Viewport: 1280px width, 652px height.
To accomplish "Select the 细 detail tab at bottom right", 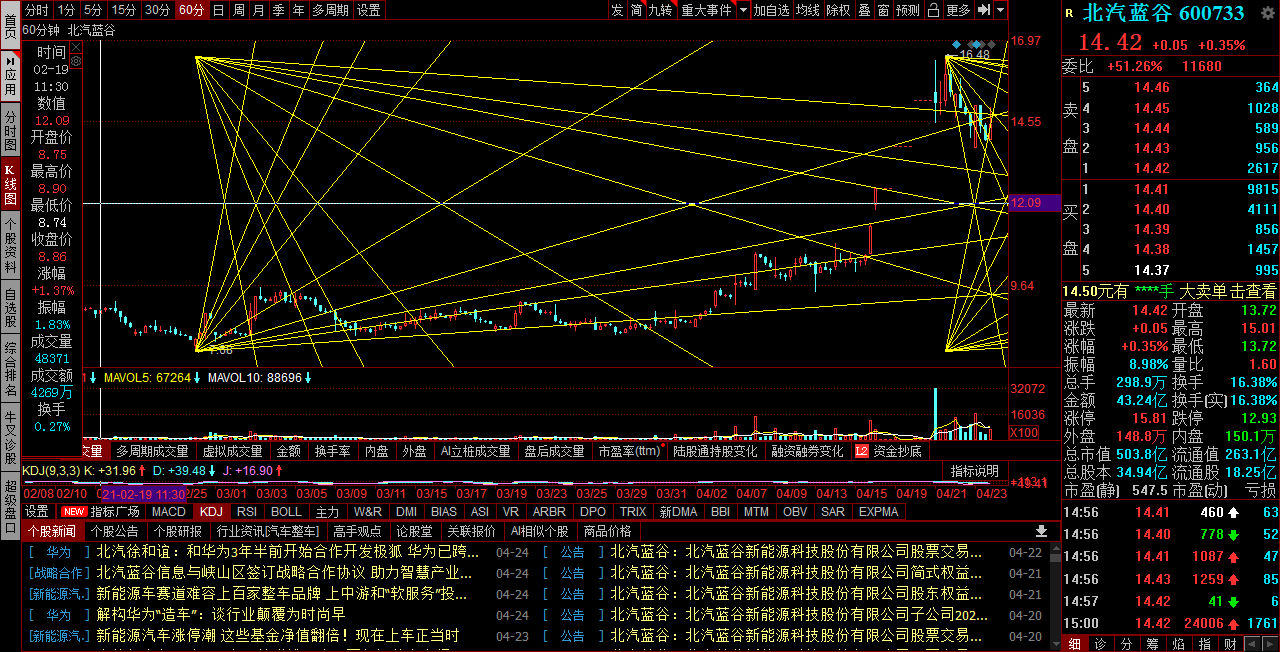I will tap(1074, 643).
